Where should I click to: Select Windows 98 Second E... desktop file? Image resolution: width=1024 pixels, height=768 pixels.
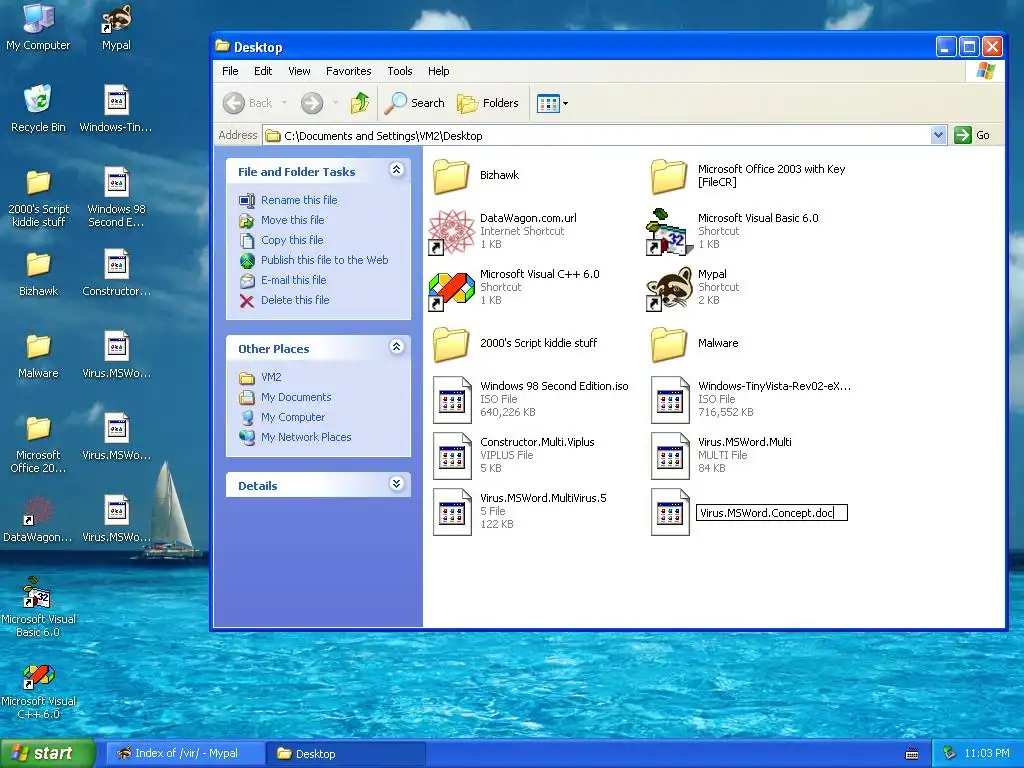(x=116, y=197)
